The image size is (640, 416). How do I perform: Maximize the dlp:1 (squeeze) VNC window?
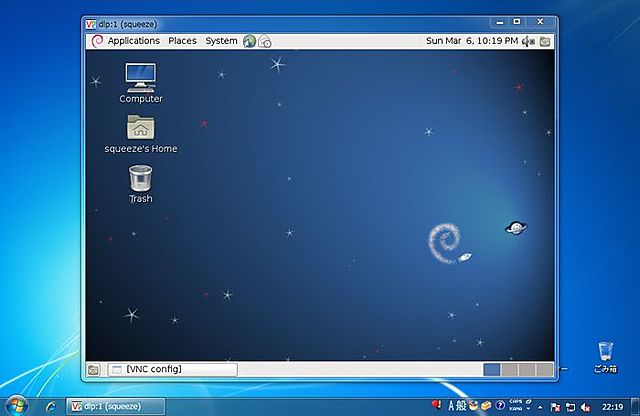517,22
